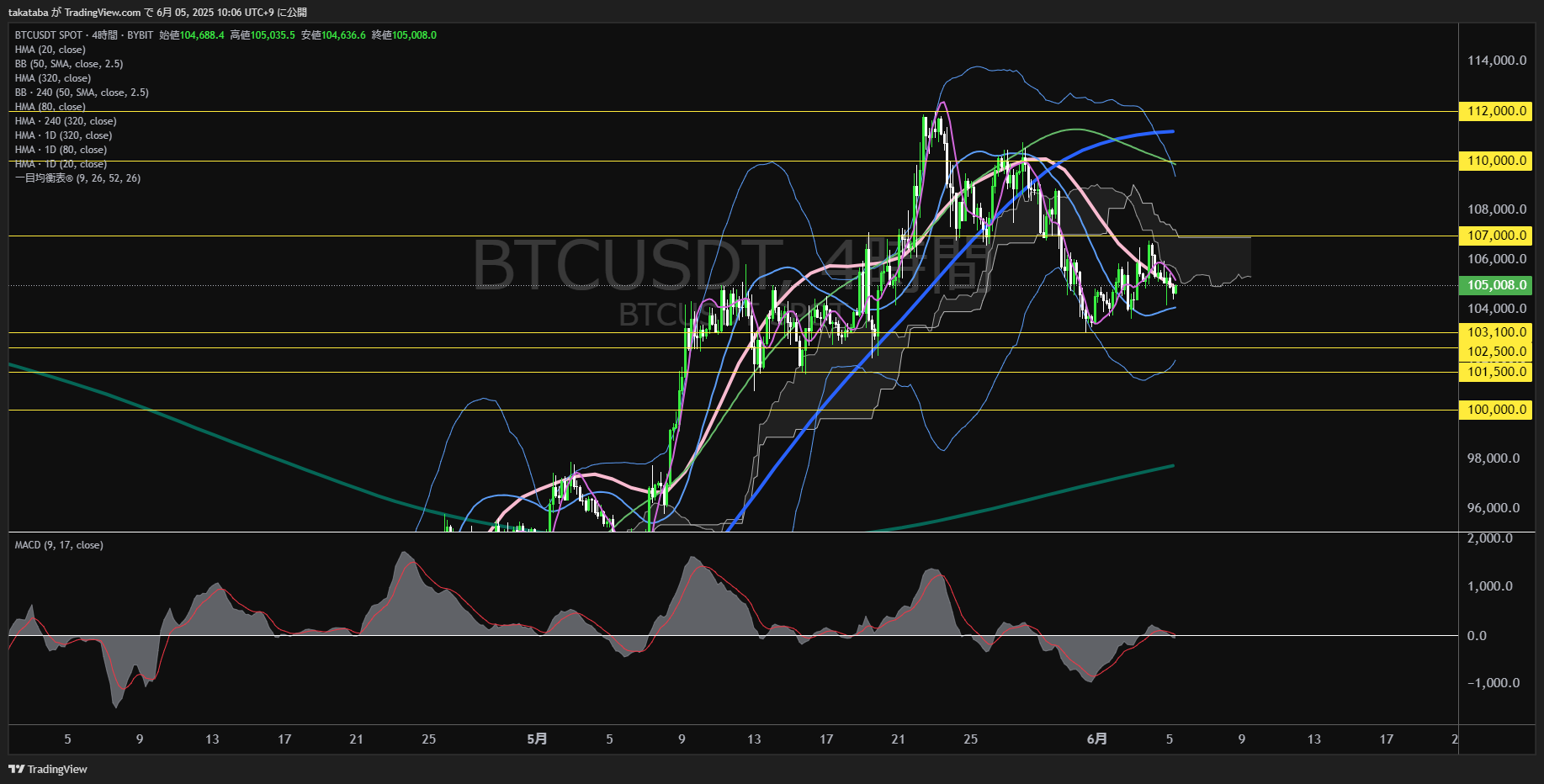
Task: Click the 102,500.0 yellow price label
Action: click(x=1495, y=352)
